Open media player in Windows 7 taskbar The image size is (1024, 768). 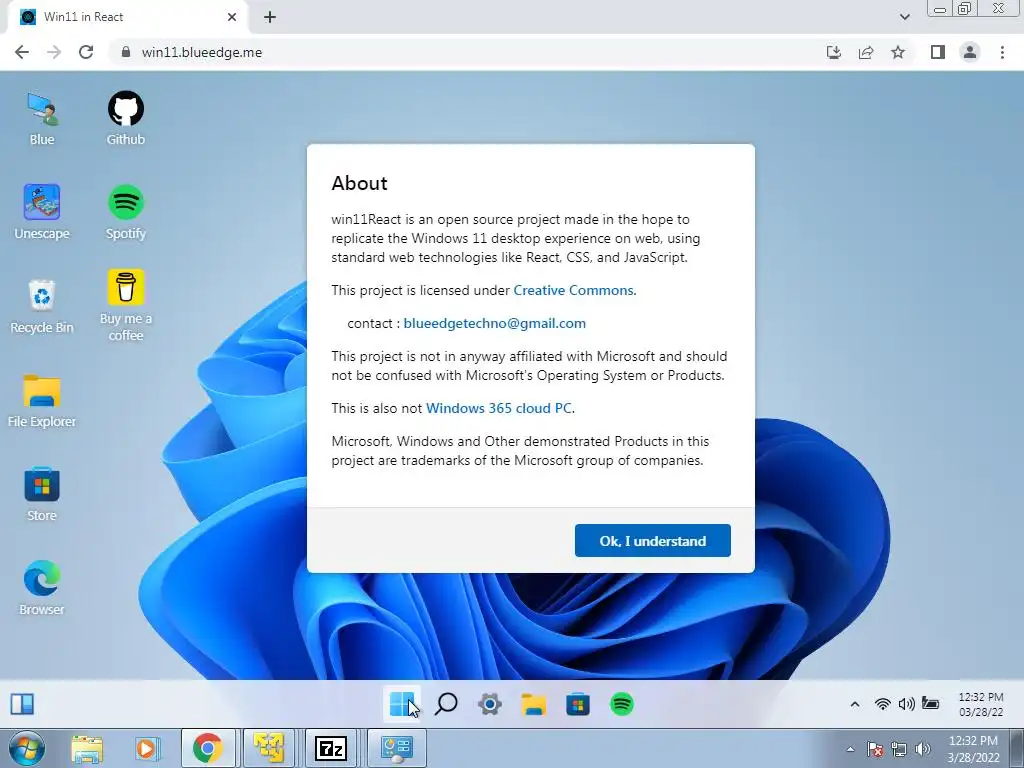coord(147,748)
